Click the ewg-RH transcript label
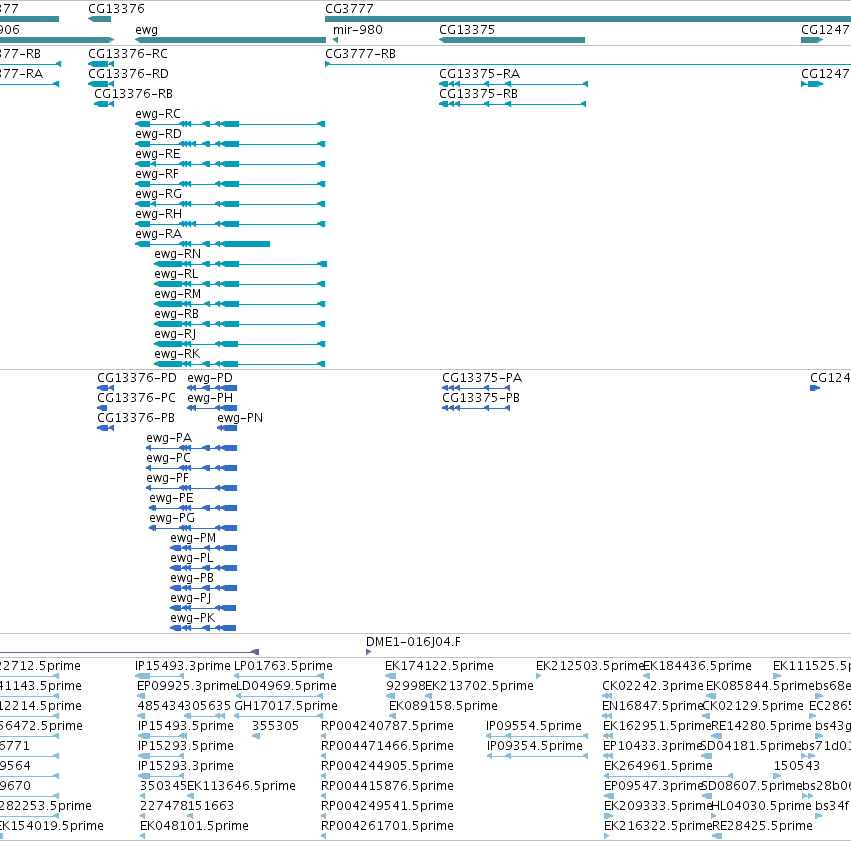The width and height of the screenshot is (851, 841). (158, 214)
